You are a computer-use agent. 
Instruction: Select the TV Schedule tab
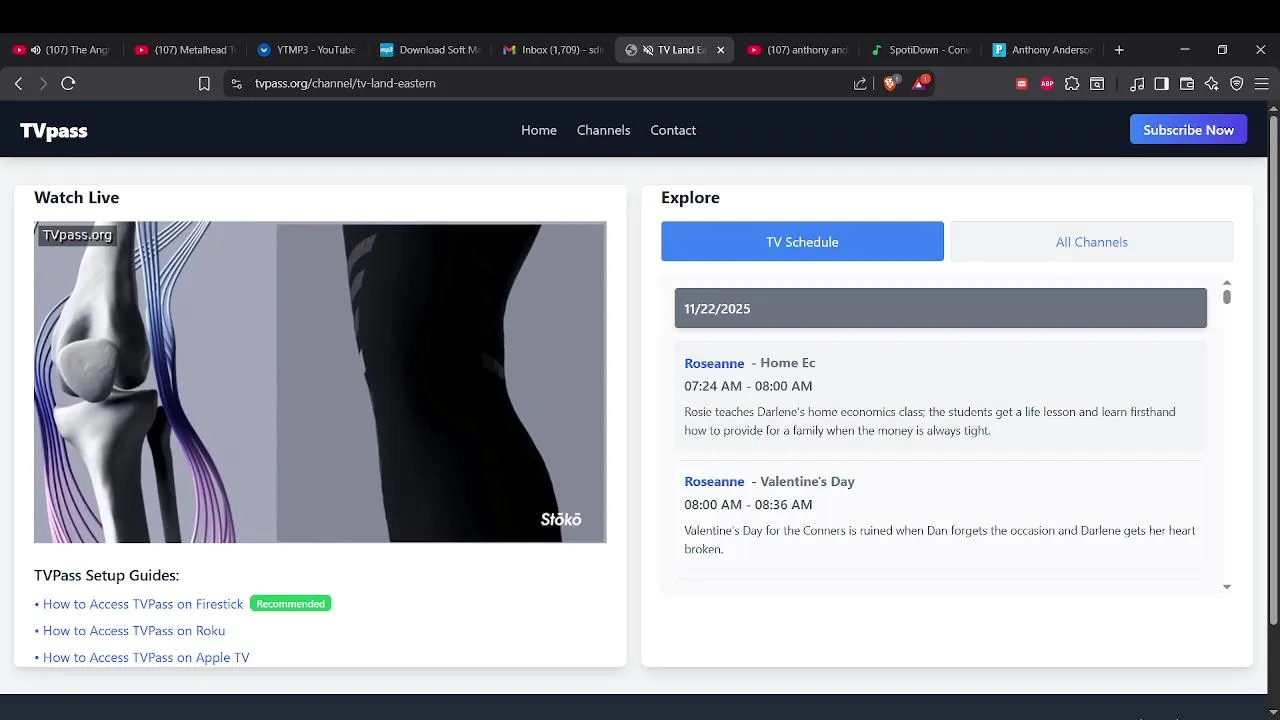802,242
